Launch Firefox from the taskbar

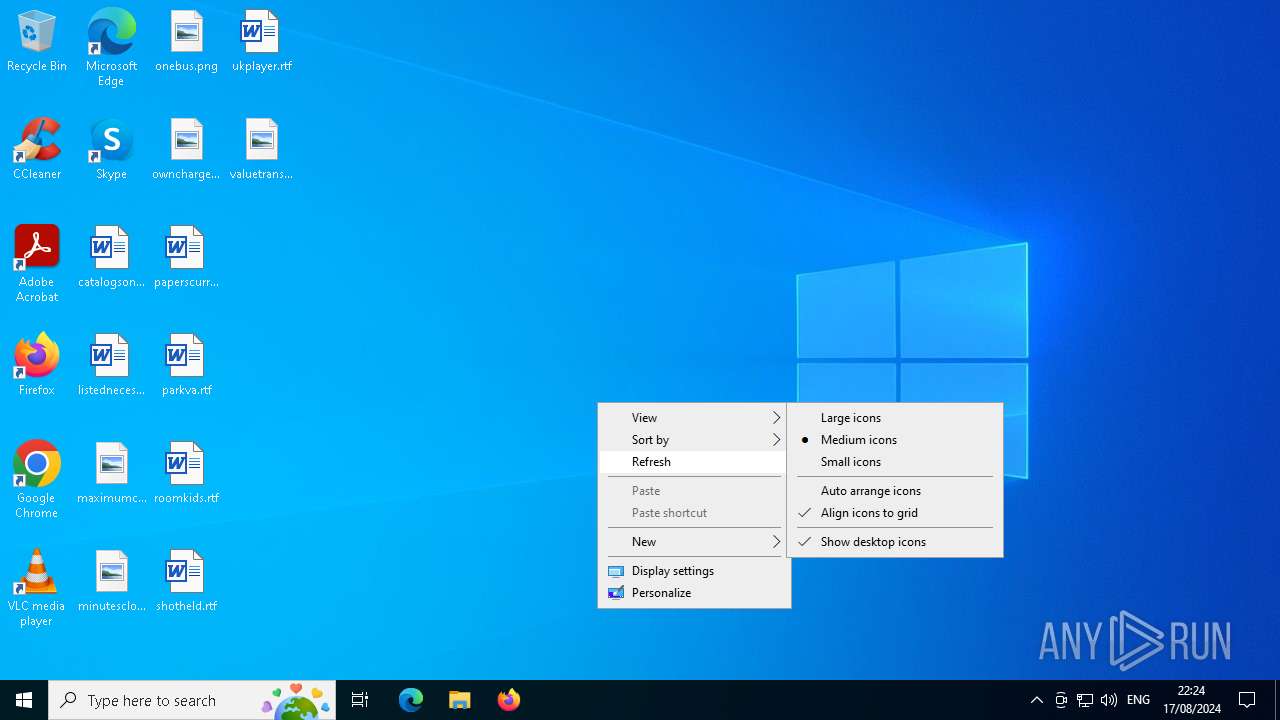509,700
